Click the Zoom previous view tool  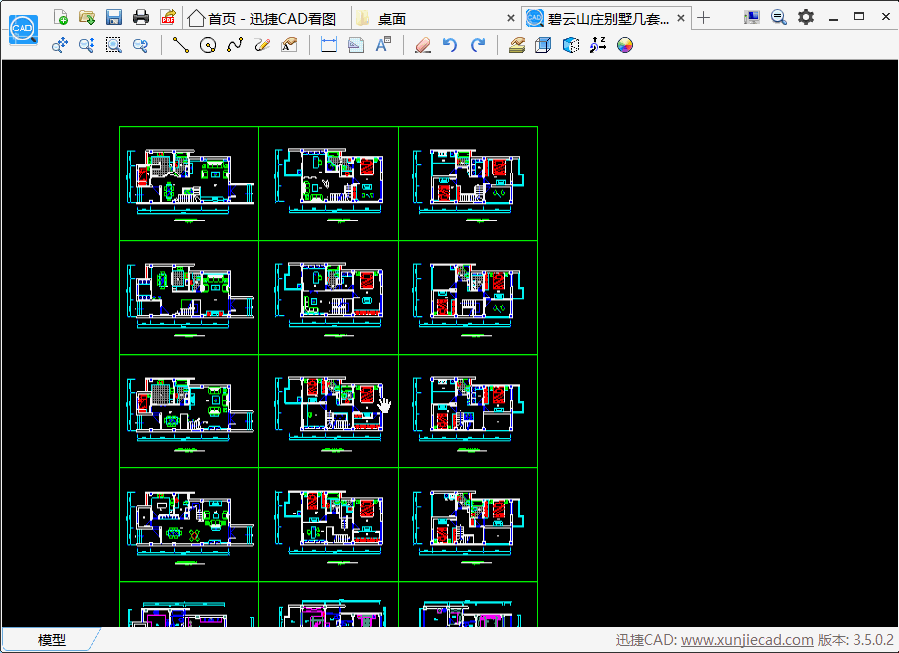(140, 45)
